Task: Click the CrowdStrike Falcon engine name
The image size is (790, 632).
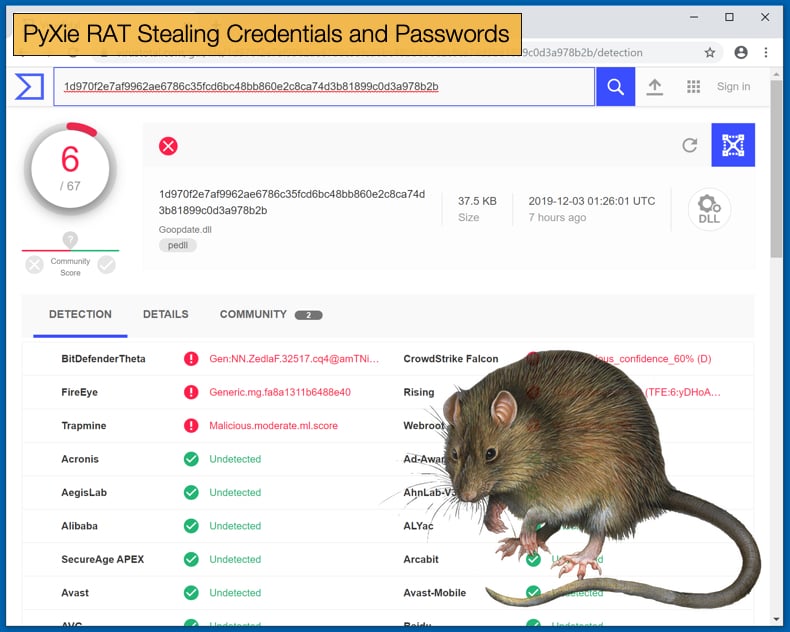Action: (x=450, y=359)
